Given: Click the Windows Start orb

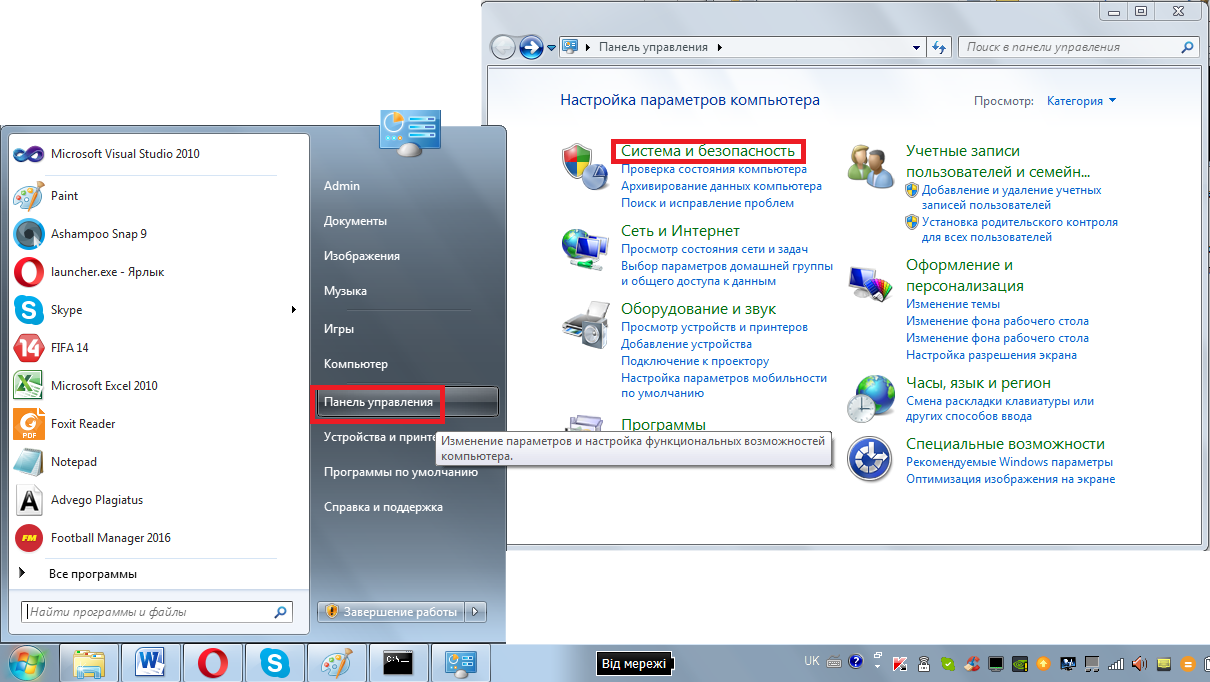Looking at the screenshot, I should click(29, 663).
